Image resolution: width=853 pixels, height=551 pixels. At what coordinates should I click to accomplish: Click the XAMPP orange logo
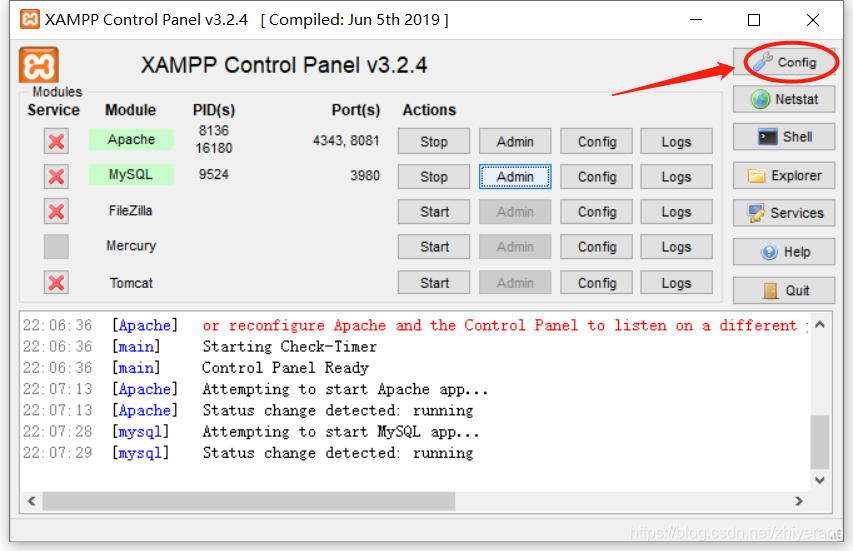click(39, 66)
